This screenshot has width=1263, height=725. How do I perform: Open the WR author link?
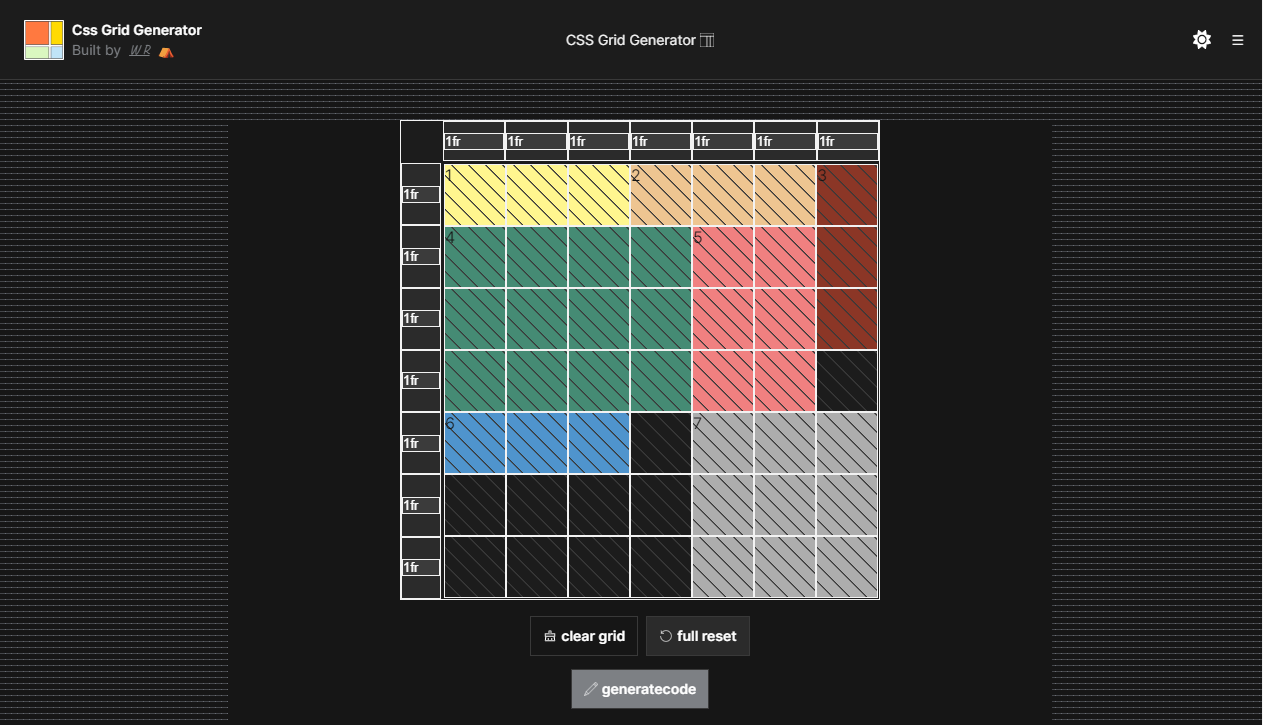coord(140,49)
